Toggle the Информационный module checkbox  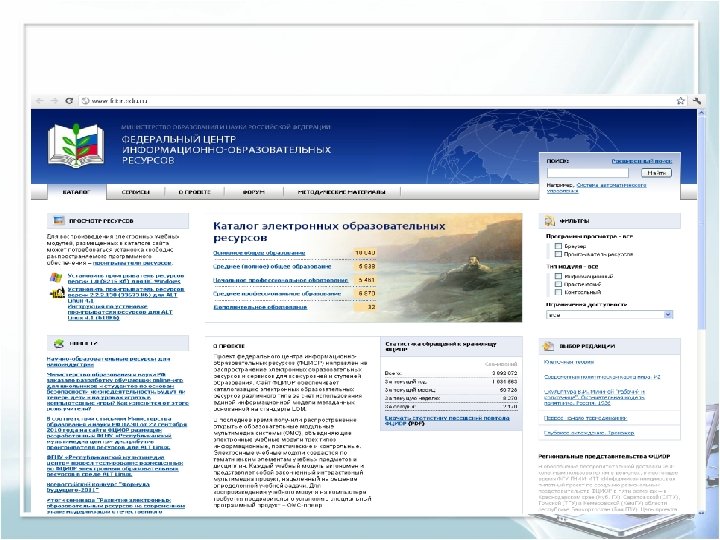tap(558, 276)
